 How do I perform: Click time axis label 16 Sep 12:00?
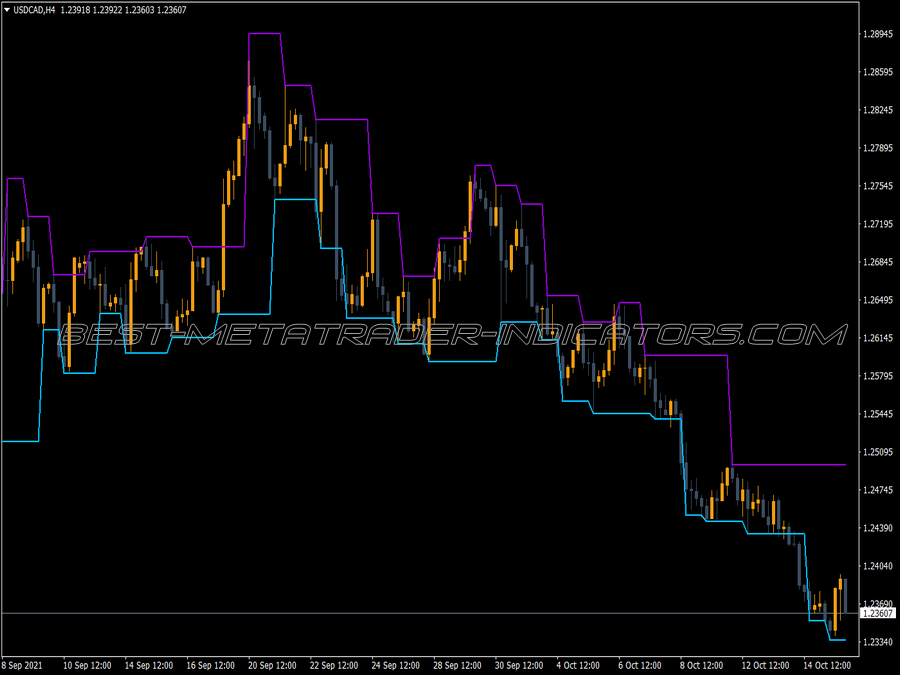coord(211,665)
